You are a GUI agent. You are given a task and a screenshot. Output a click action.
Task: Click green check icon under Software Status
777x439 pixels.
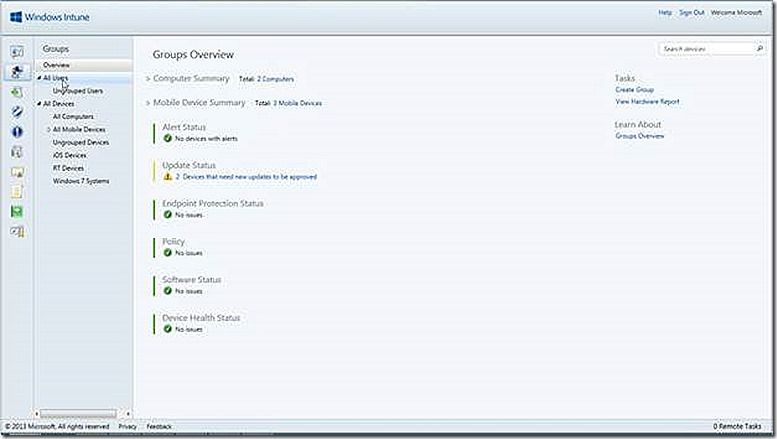(167, 291)
